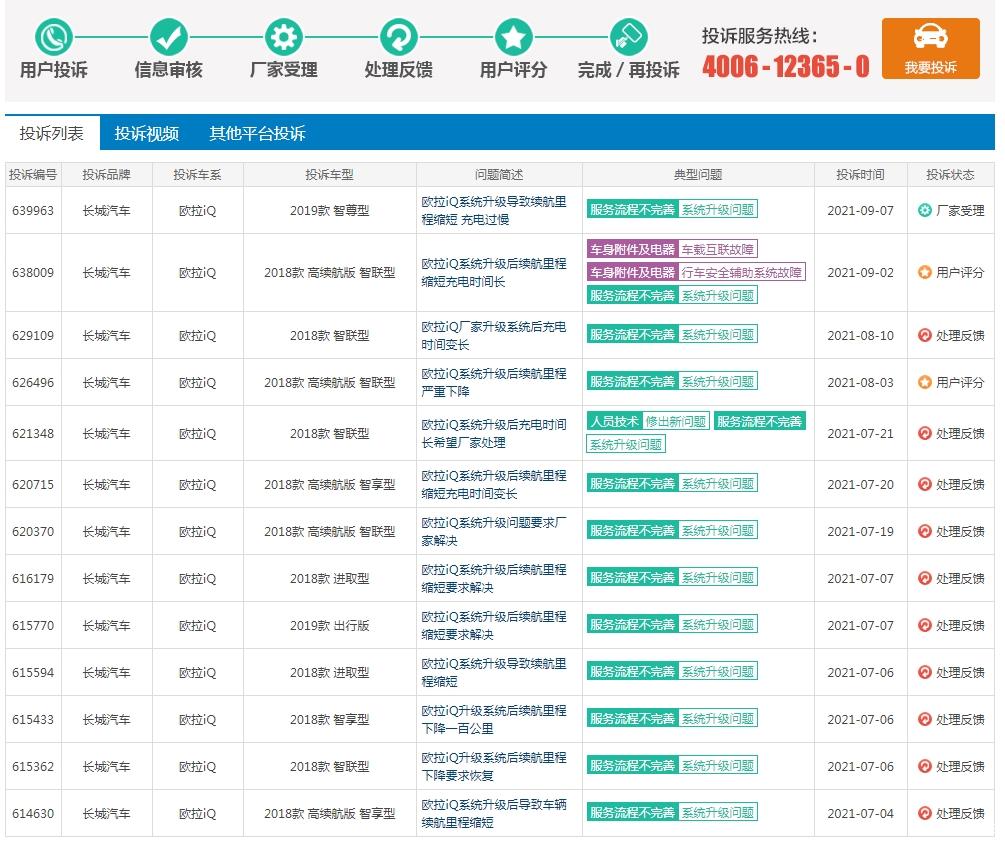This screenshot has width=1005, height=844.
Task: Click the 厂家受理 gear step icon
Action: tap(284, 37)
